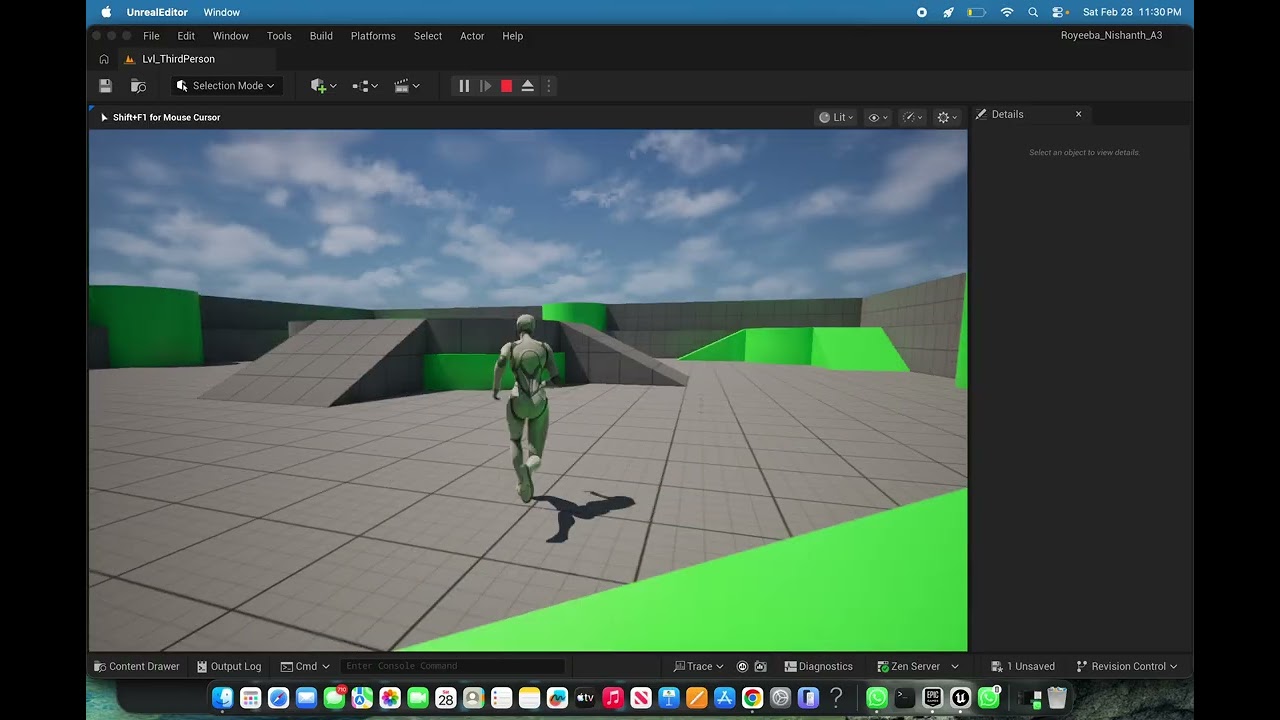Toggle trace recording with the circular status bar icon
Image resolution: width=1280 pixels, height=720 pixels.
click(x=742, y=666)
